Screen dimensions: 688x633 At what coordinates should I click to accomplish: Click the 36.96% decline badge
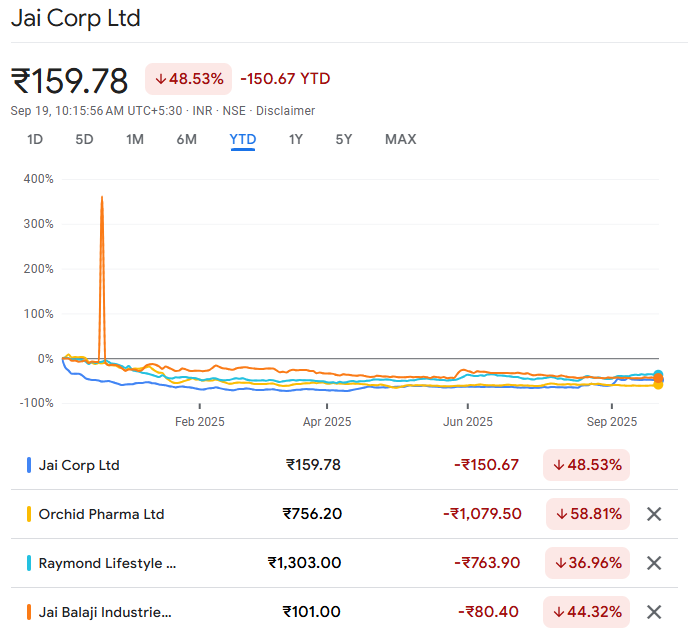click(588, 563)
